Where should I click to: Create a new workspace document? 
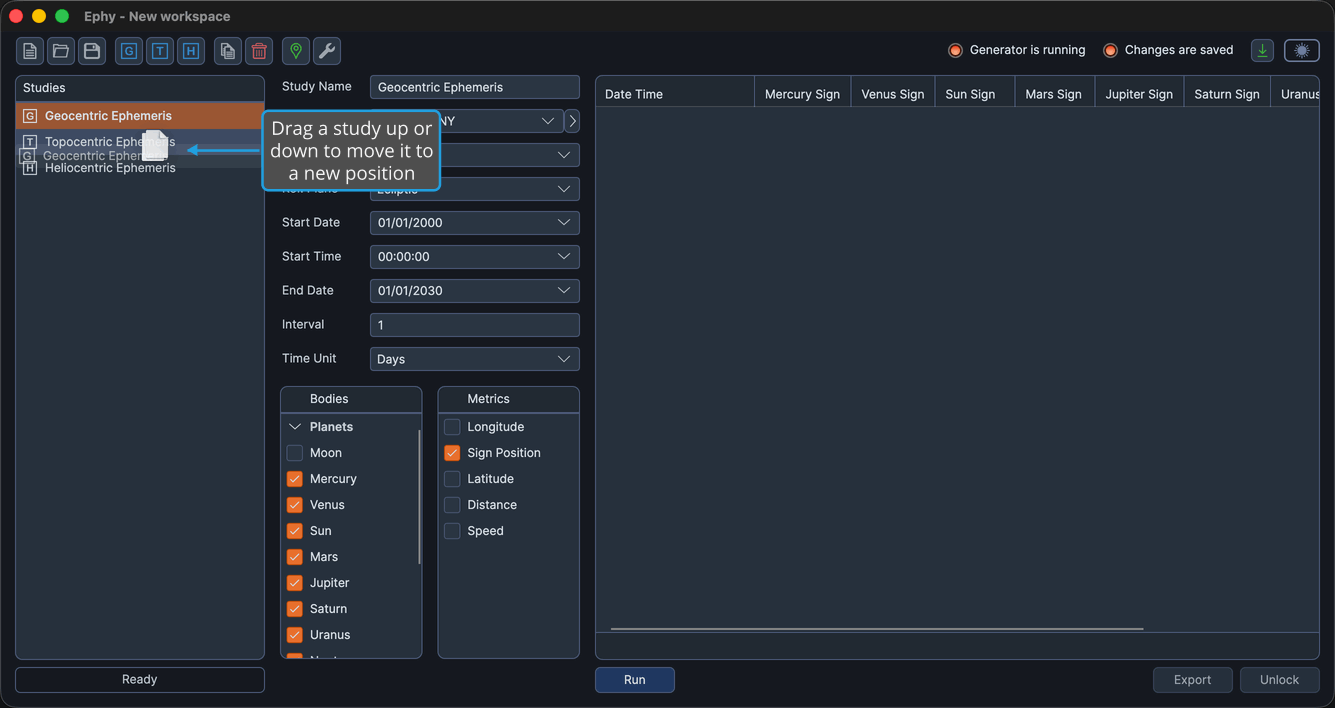(30, 51)
